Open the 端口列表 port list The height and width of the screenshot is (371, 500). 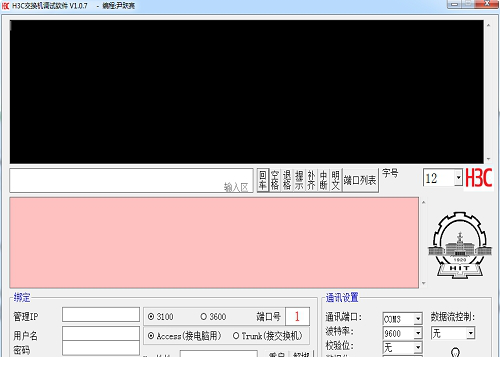(x=360, y=180)
